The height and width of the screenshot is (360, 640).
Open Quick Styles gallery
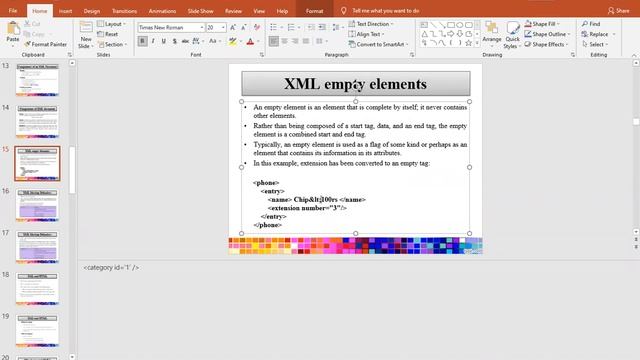pyautogui.click(x=512, y=35)
